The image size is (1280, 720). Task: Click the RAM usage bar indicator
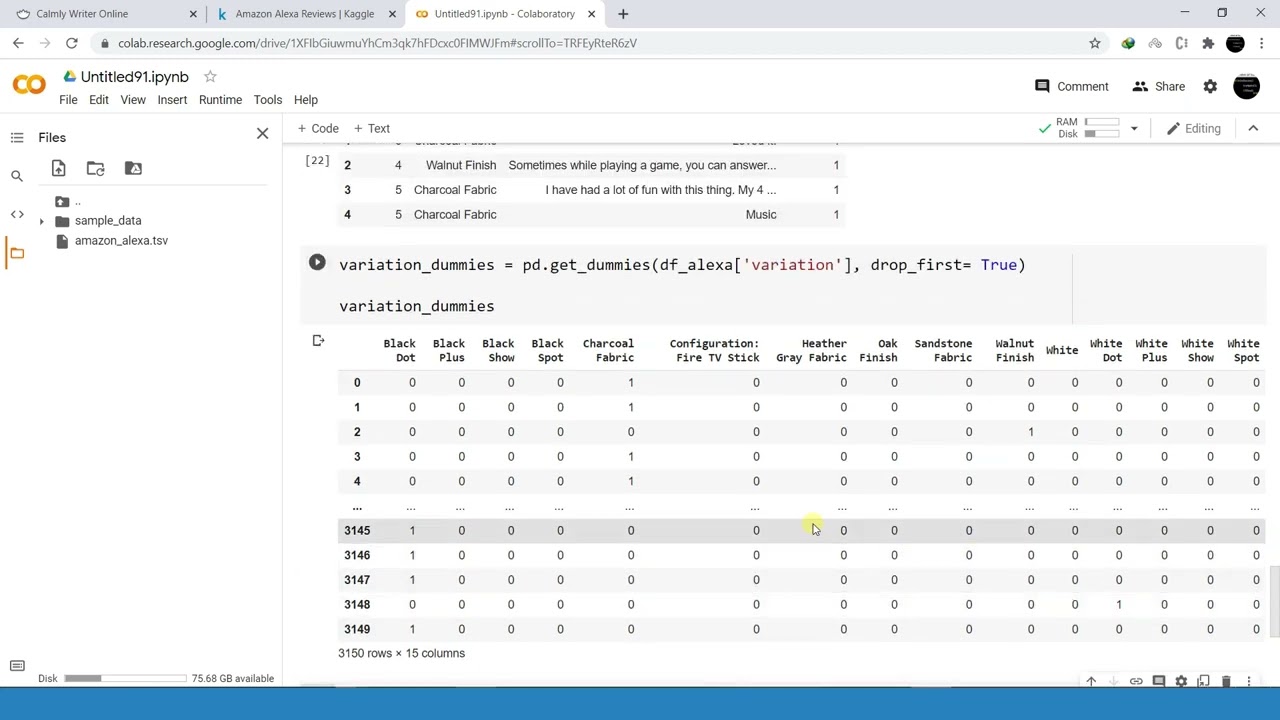pos(1102,122)
